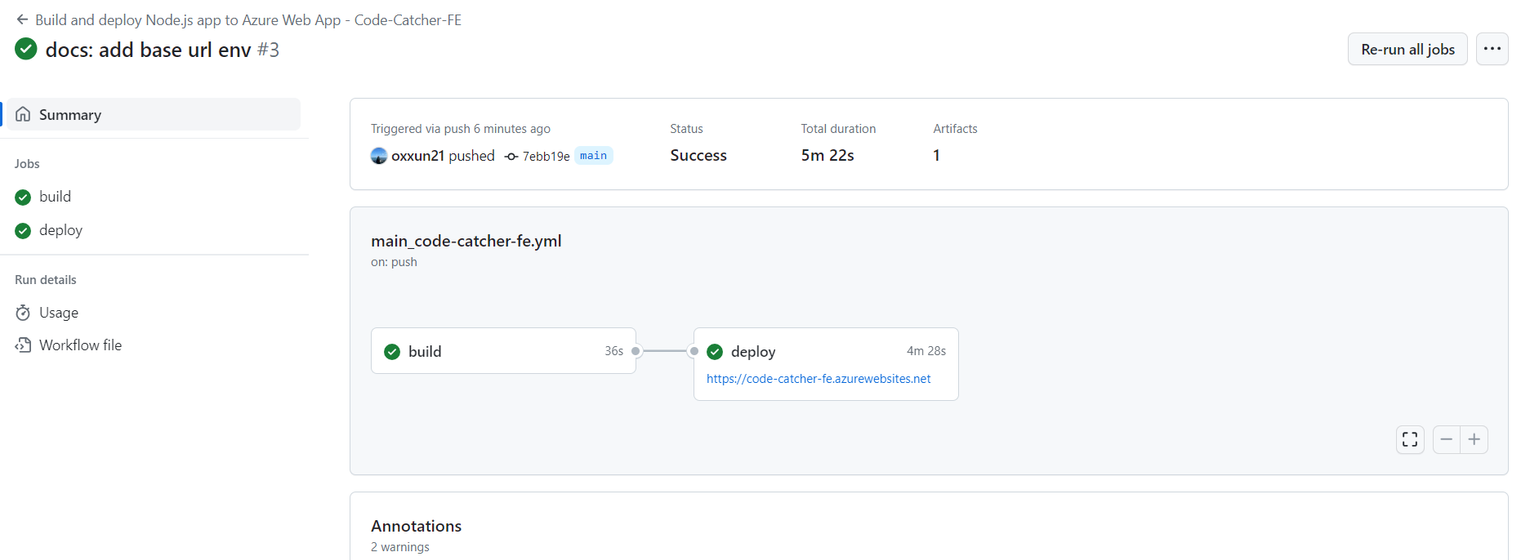
Task: Click the Artifacts count 1
Action: (936, 155)
